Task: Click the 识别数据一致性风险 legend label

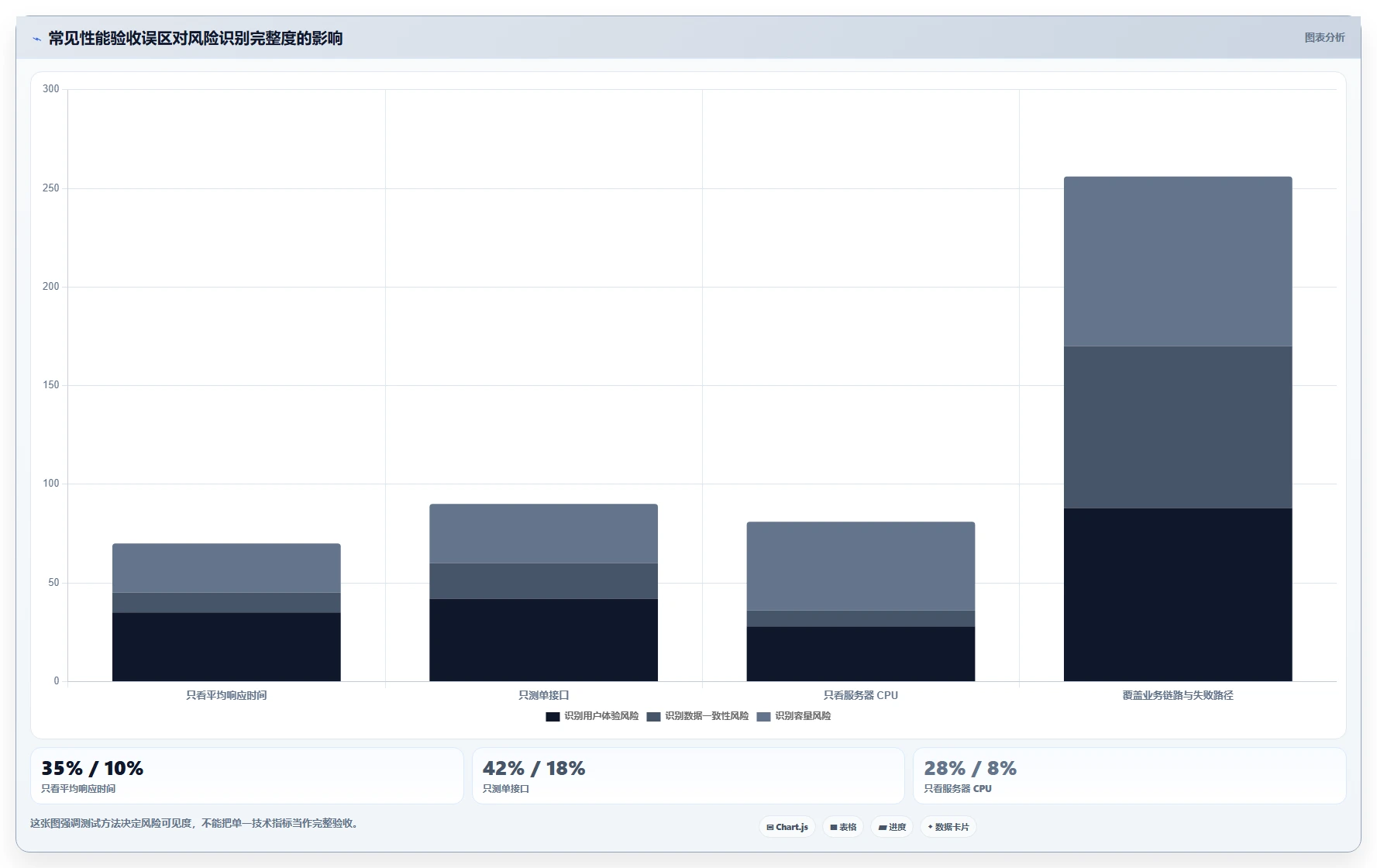Action: pos(707,716)
